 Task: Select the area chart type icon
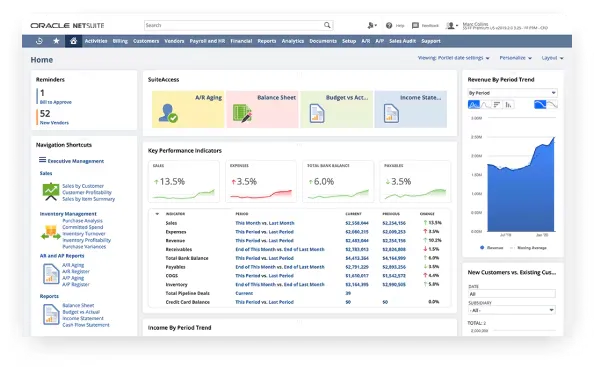(474, 104)
